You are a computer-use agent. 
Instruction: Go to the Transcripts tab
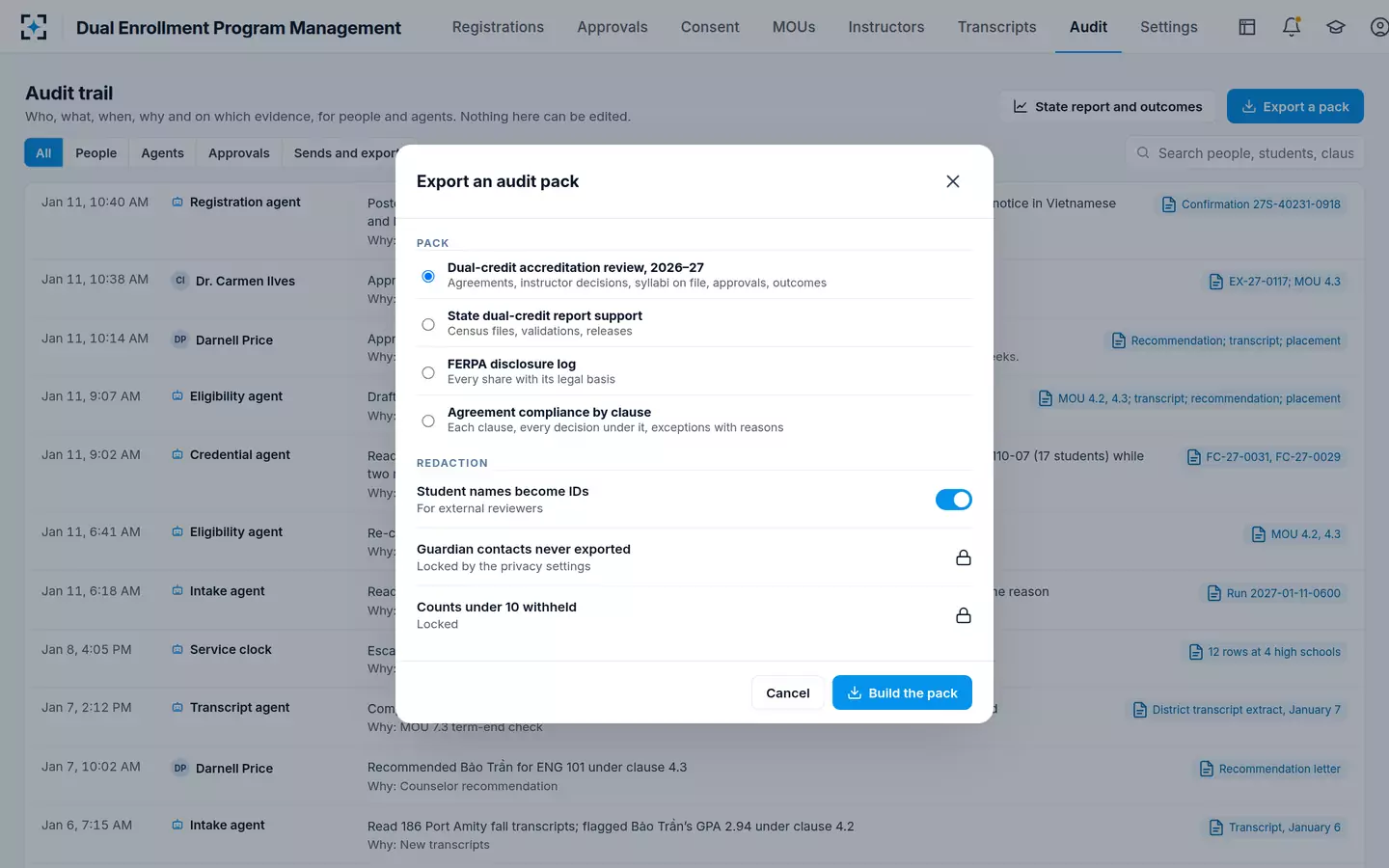[x=996, y=27]
